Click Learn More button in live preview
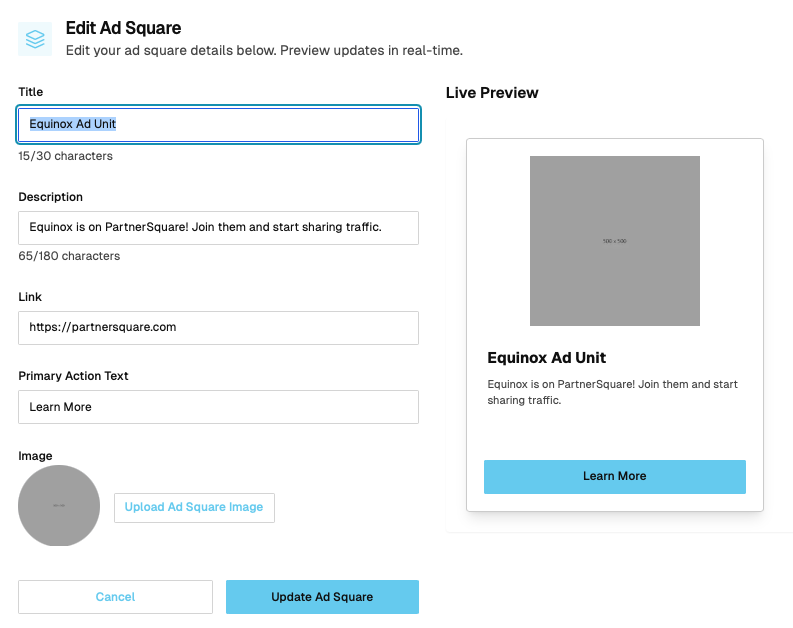This screenshot has height=628, width=793. (x=614, y=477)
